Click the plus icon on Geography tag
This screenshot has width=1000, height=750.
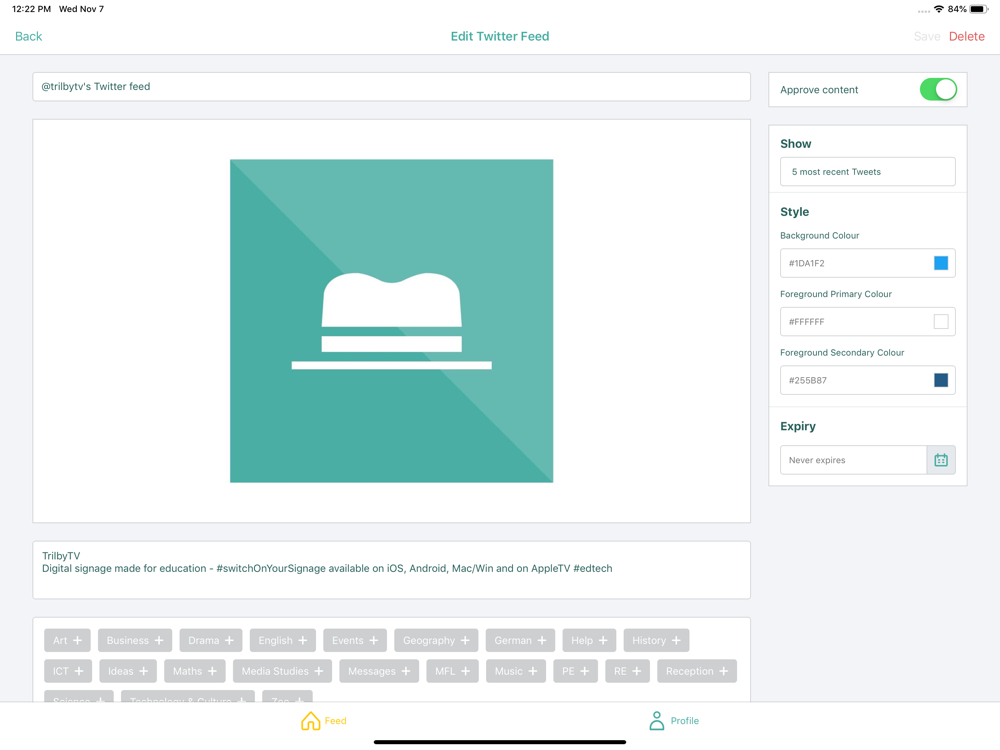click(465, 640)
